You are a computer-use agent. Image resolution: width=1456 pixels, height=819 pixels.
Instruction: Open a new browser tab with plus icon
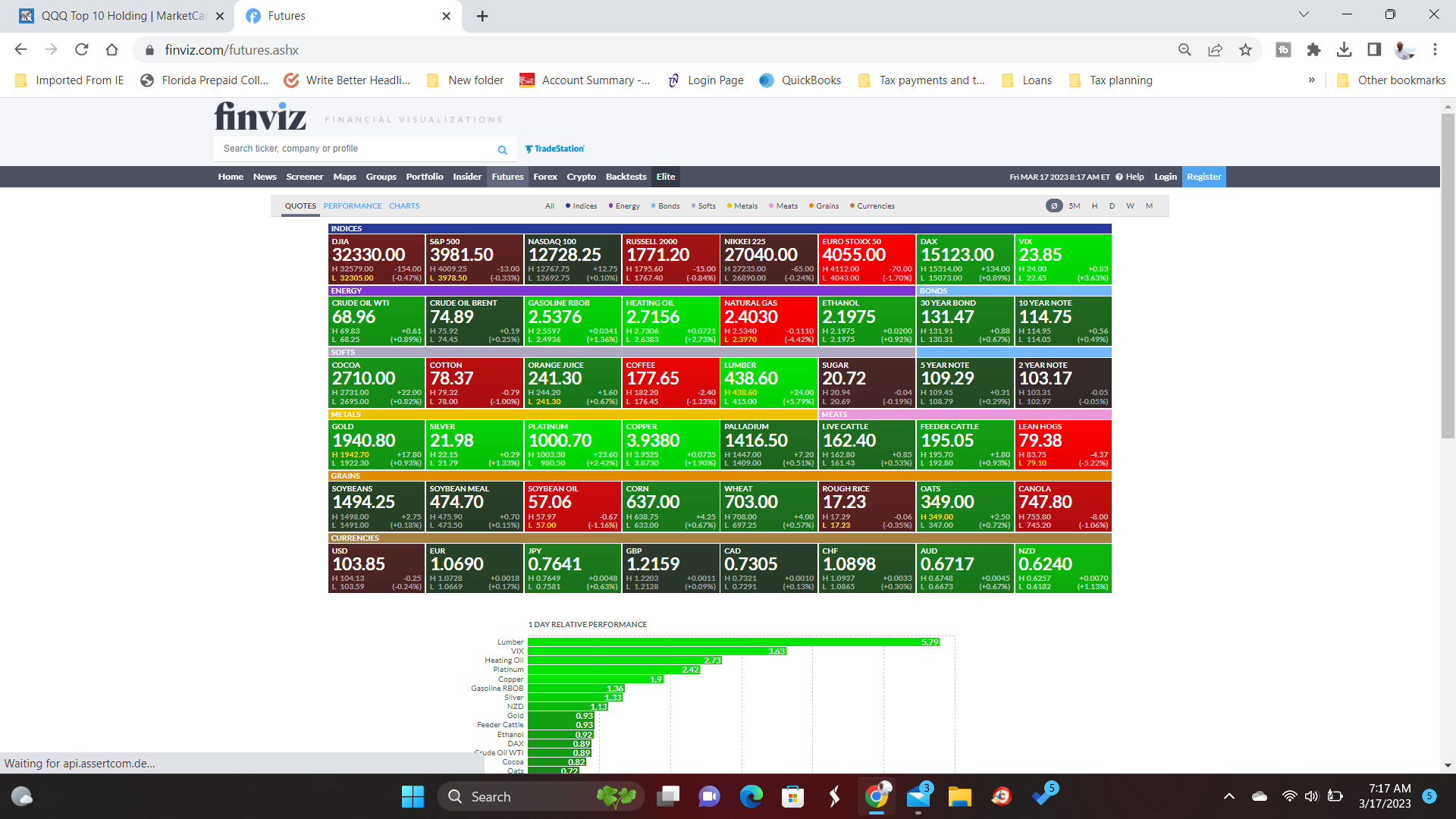pos(482,16)
